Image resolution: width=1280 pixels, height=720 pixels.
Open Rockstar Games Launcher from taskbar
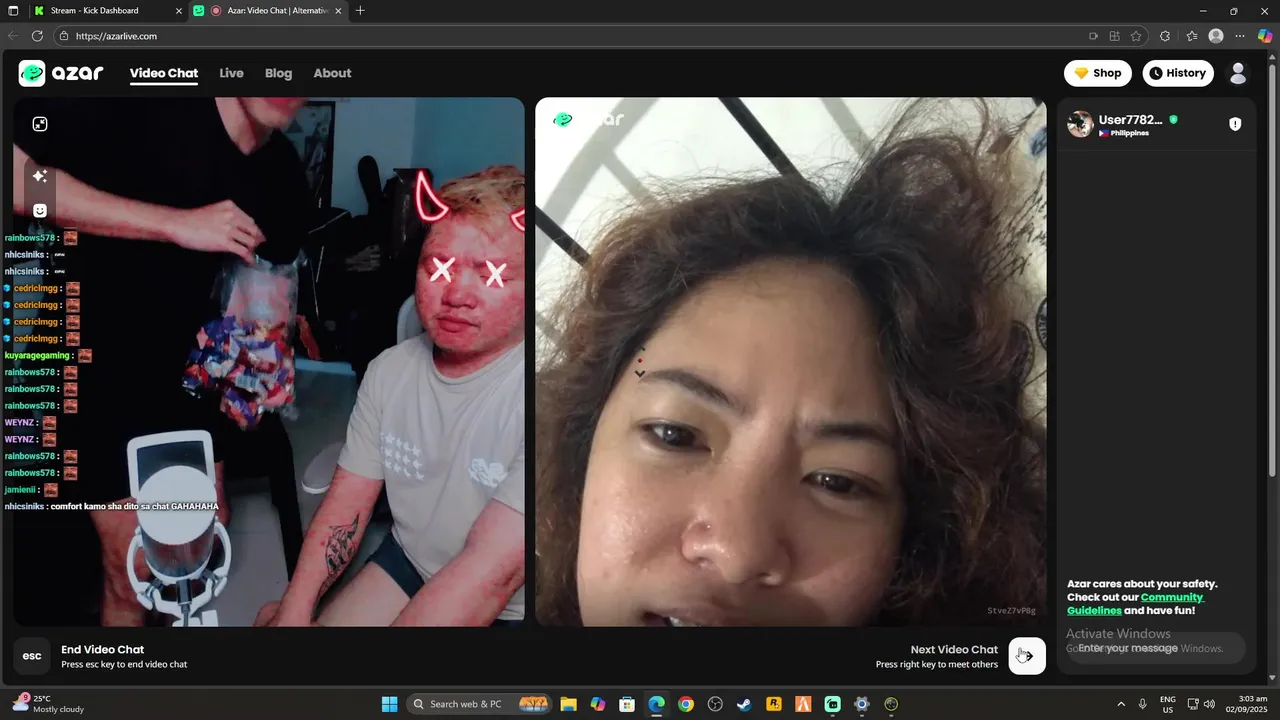click(x=773, y=704)
